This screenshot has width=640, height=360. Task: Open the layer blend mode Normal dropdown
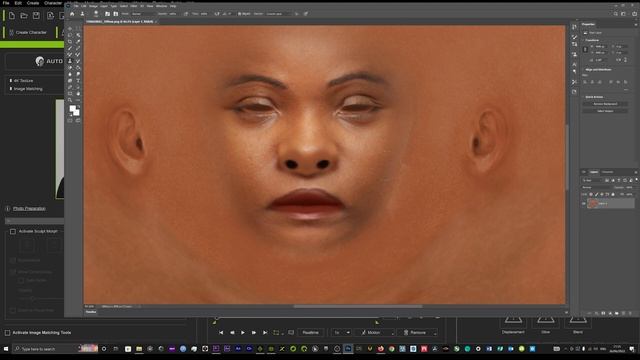tap(597, 187)
